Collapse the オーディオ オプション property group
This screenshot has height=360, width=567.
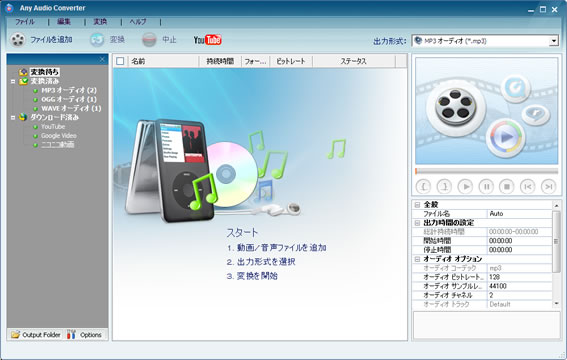417,259
